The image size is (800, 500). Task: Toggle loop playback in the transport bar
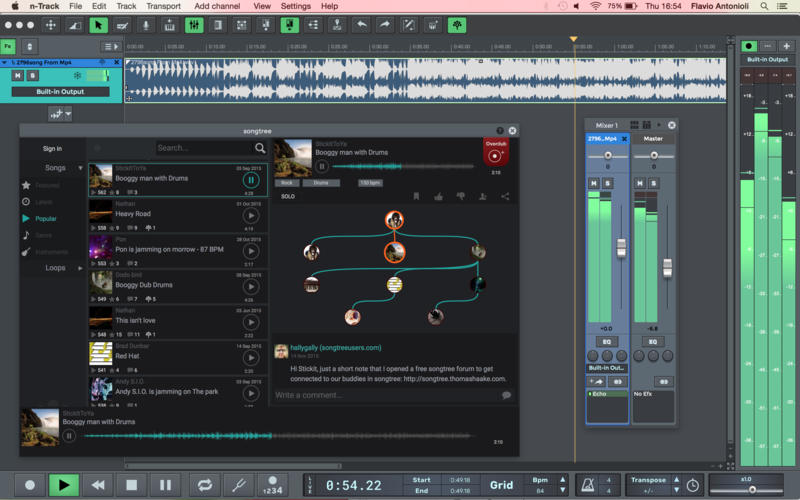tap(204, 484)
